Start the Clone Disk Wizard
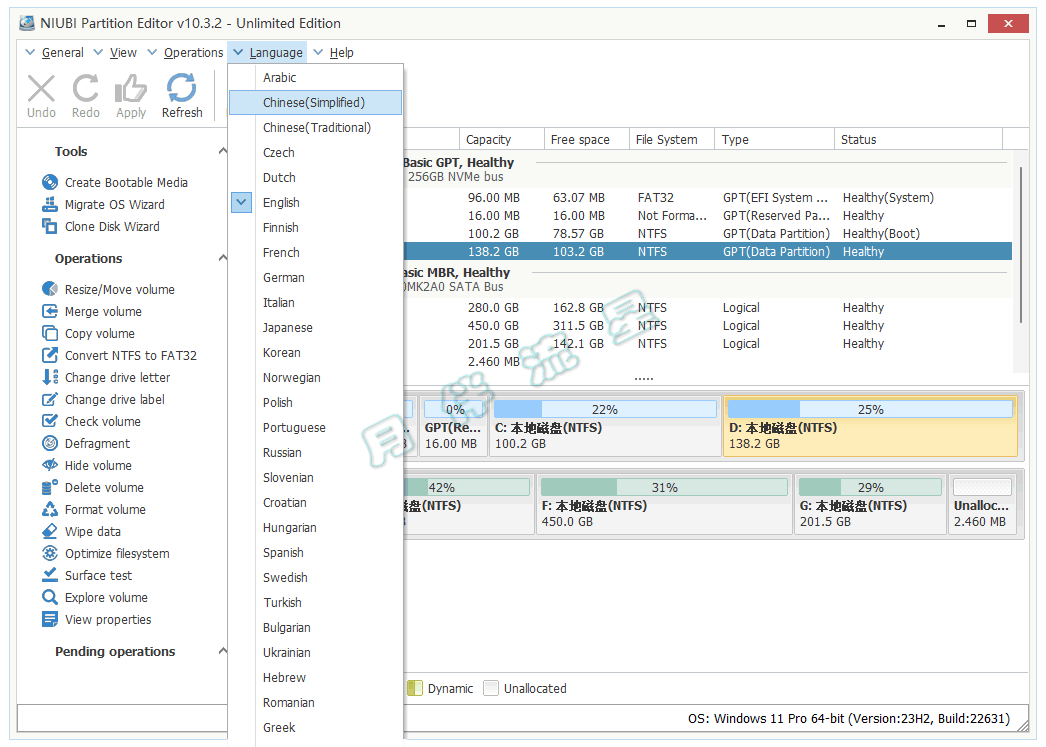Screen dimensions: 1046x747 (x=101, y=226)
